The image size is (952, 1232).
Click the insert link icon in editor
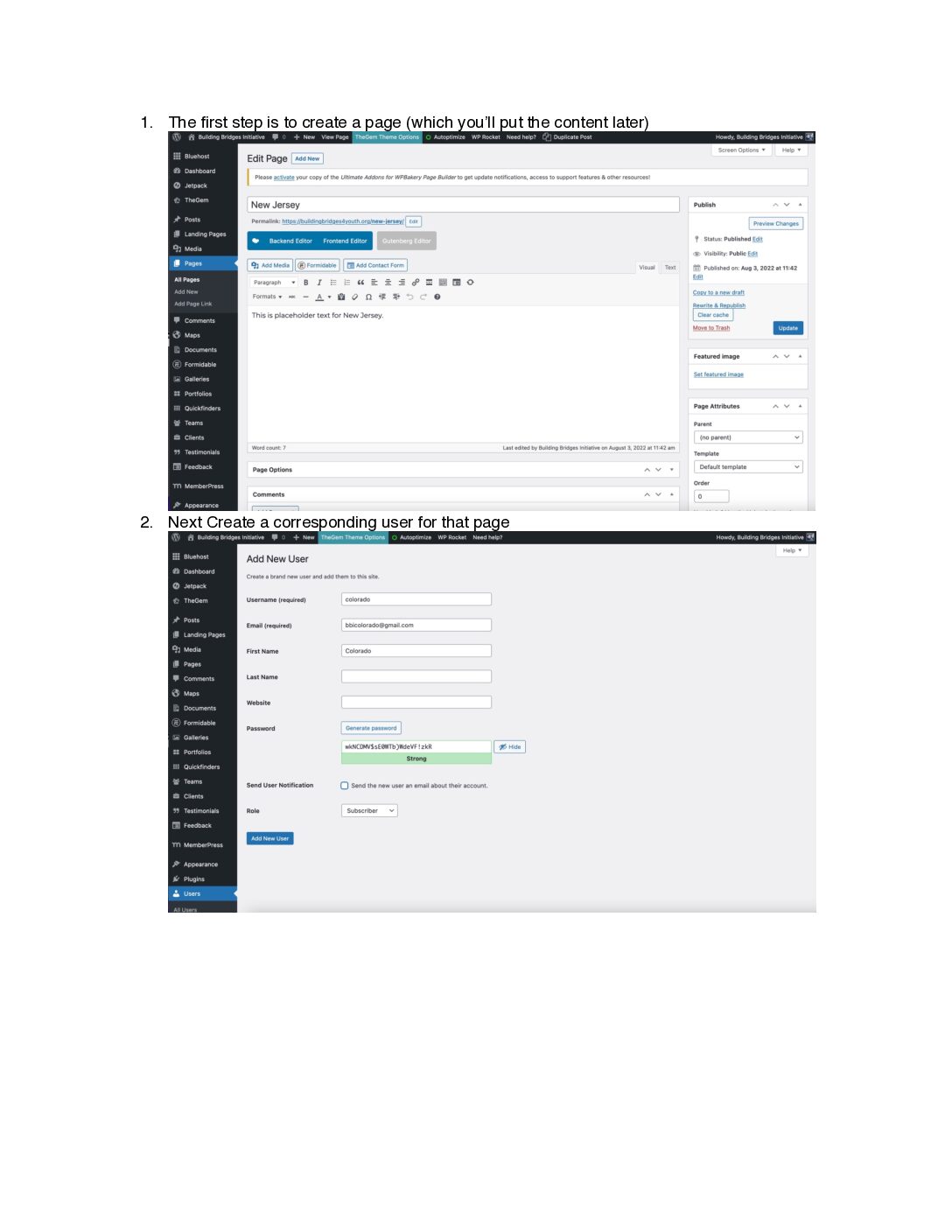[x=416, y=283]
